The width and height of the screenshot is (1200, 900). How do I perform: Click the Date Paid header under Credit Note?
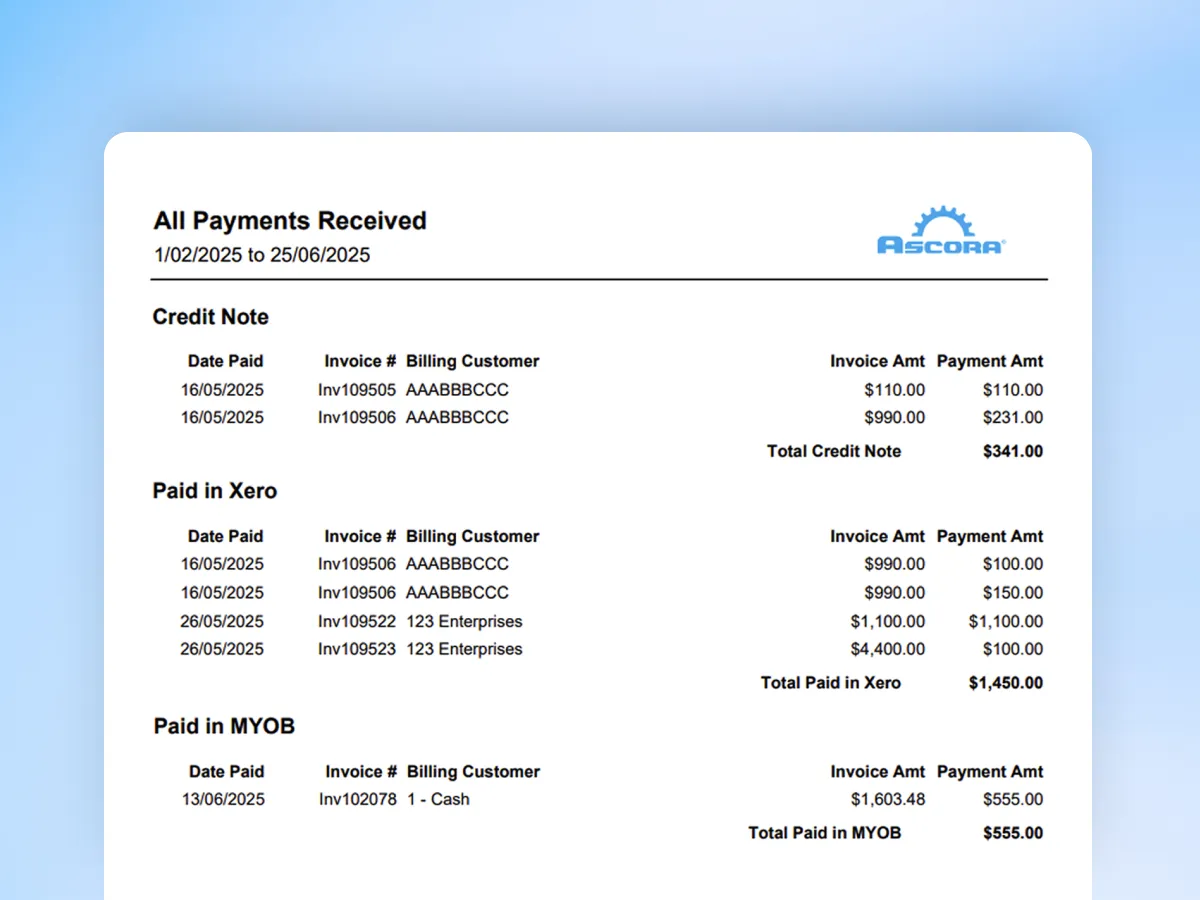[226, 361]
